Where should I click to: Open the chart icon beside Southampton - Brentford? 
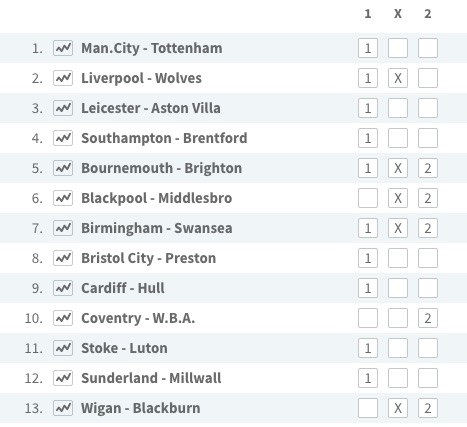(x=63, y=138)
